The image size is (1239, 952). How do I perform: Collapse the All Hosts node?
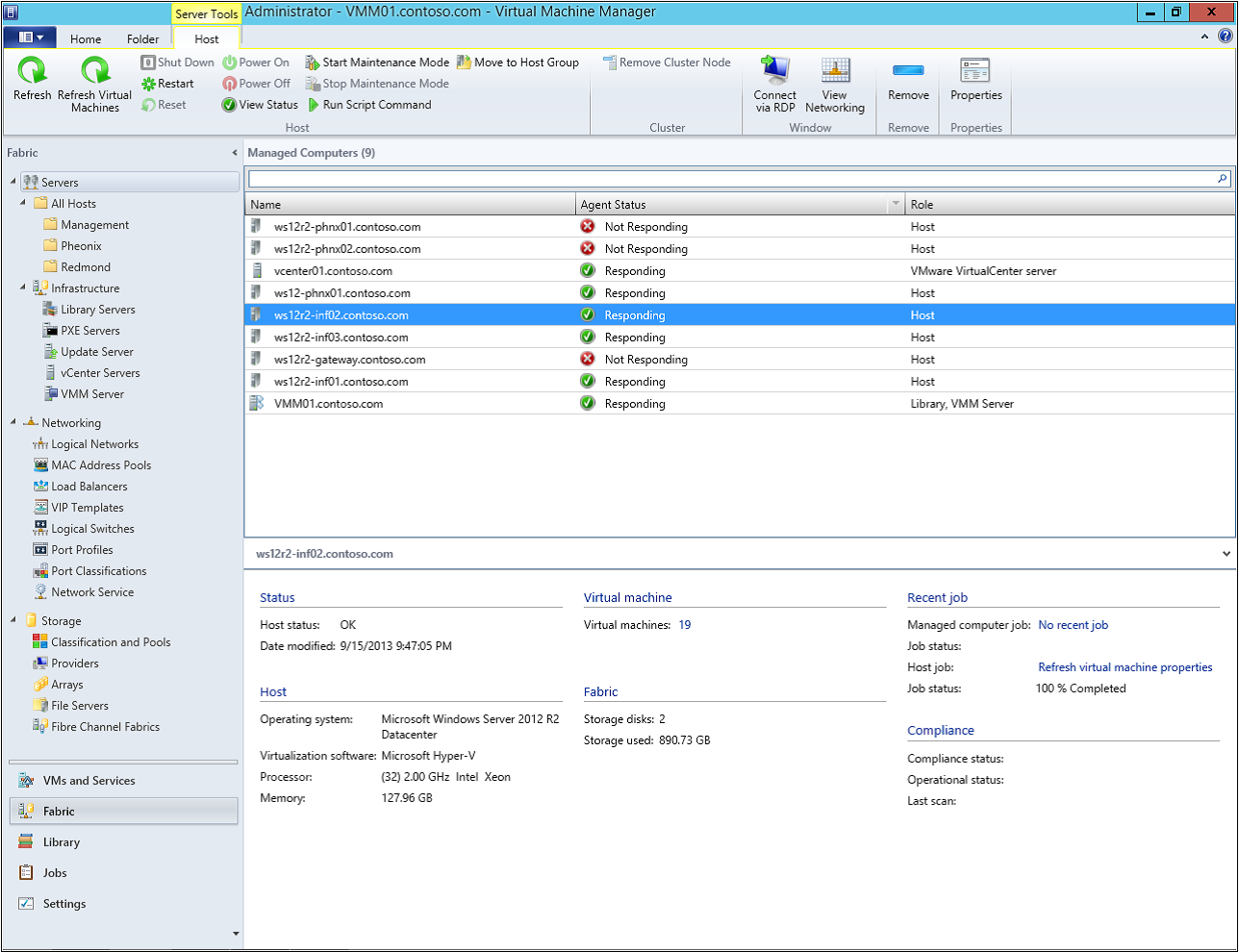pyautogui.click(x=23, y=203)
